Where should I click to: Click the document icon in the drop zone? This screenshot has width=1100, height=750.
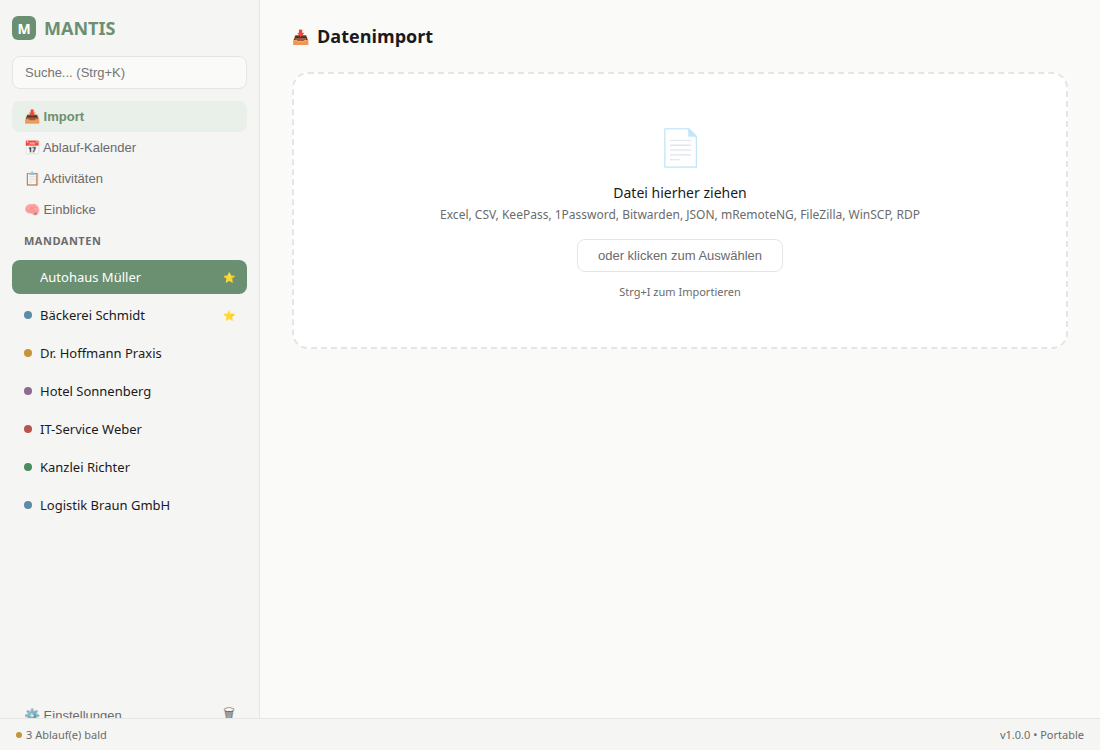coord(680,147)
